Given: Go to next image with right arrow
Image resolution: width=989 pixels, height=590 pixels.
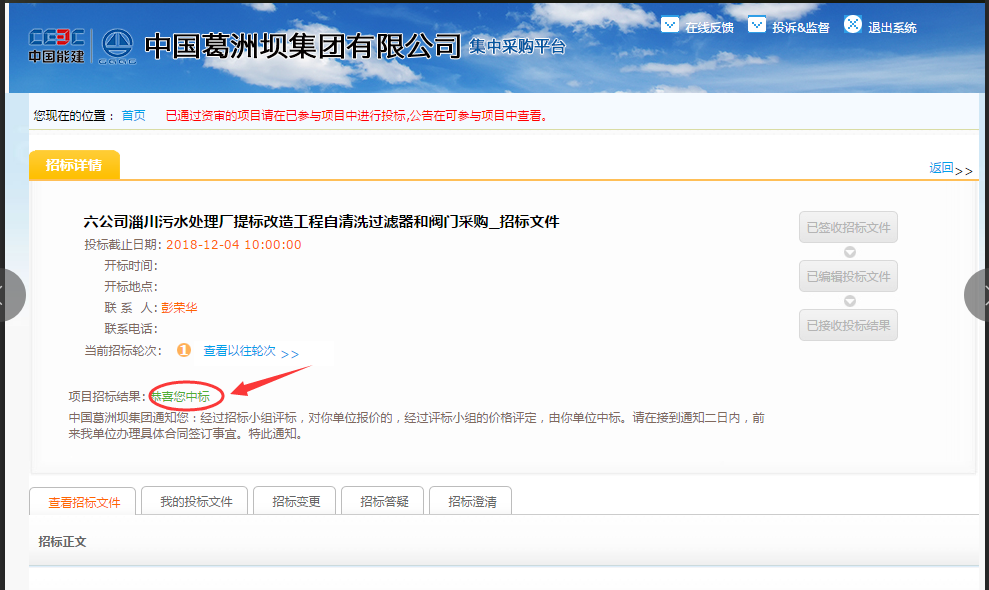Looking at the screenshot, I should click(x=977, y=295).
